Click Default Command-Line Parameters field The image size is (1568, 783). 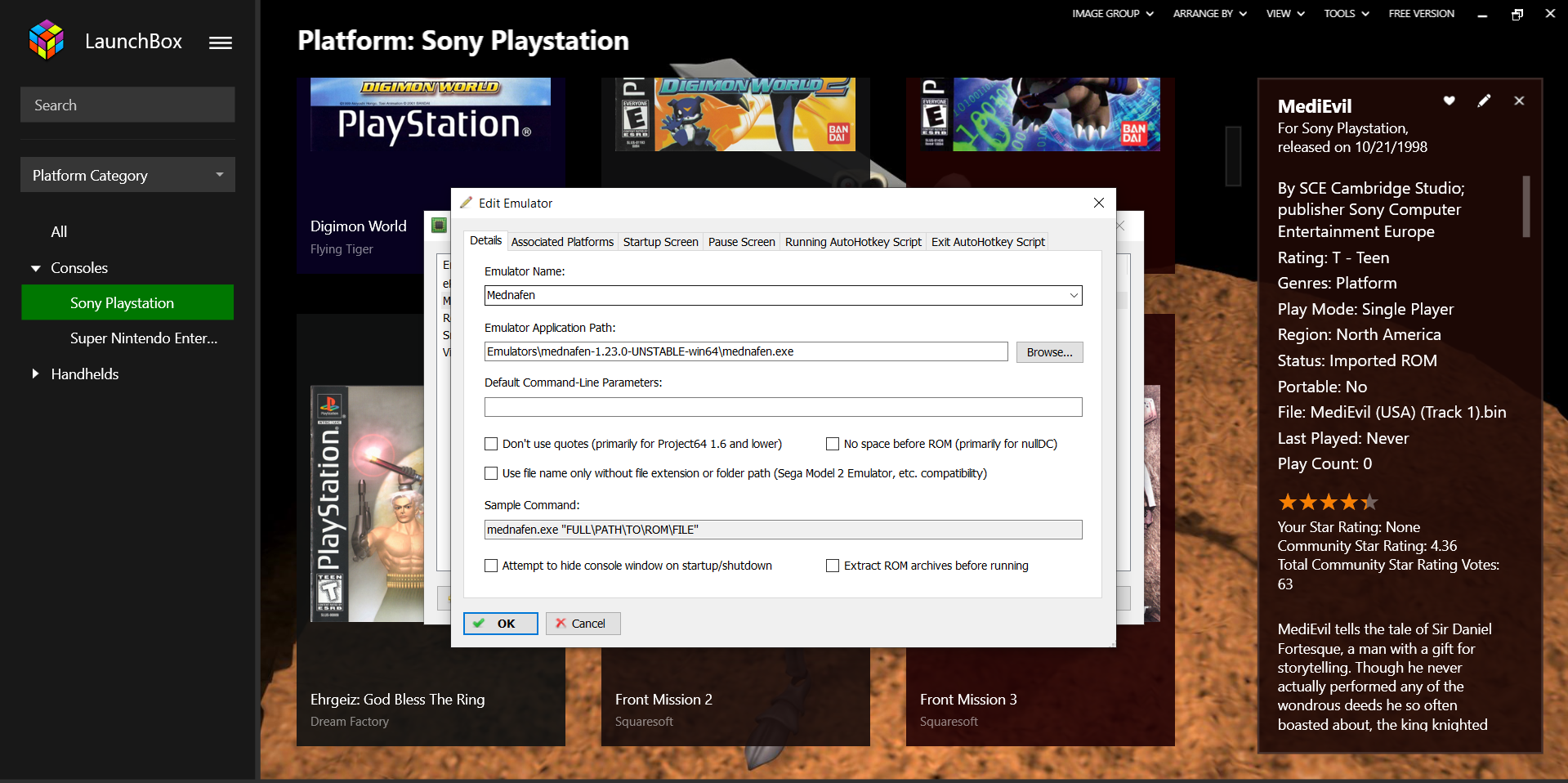(784, 407)
